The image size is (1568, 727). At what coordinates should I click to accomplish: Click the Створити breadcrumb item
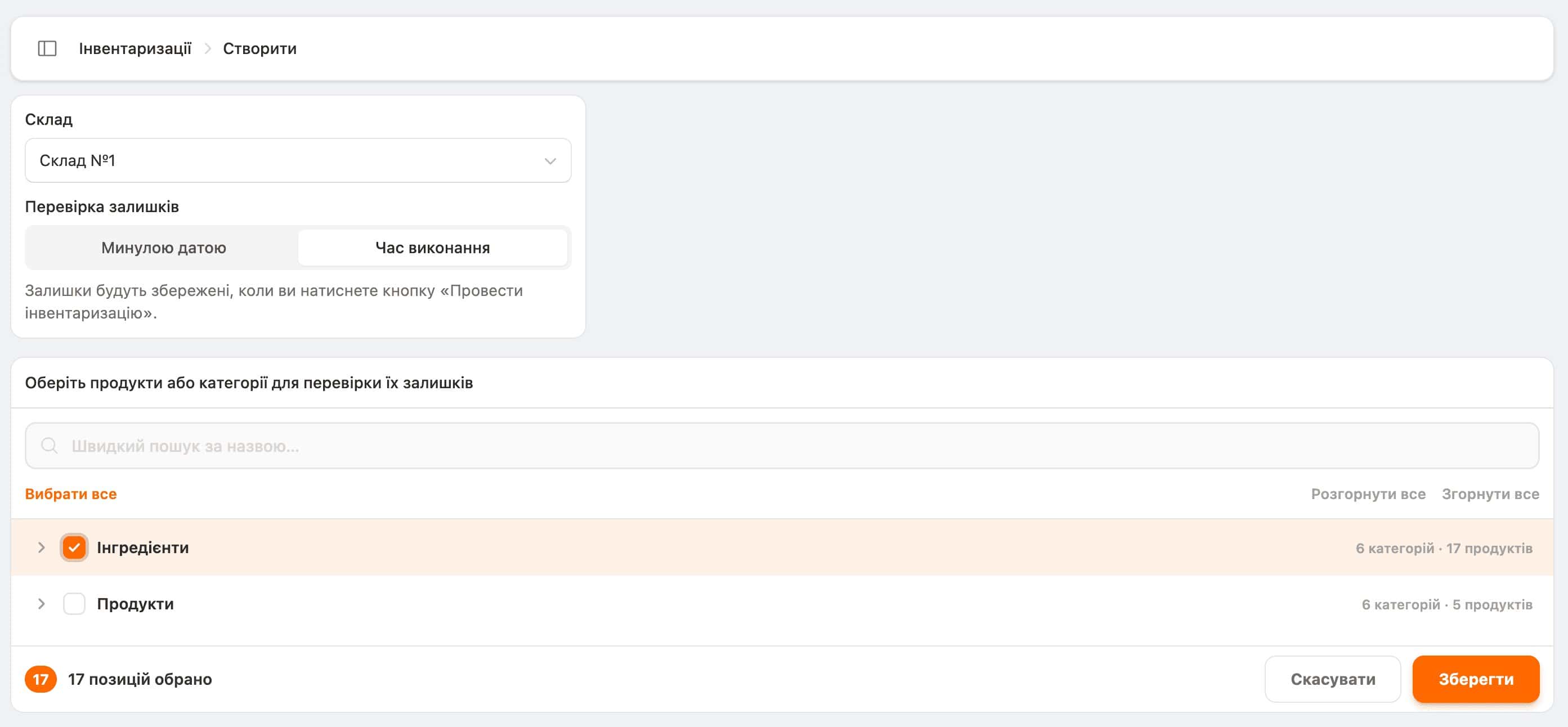(x=260, y=48)
